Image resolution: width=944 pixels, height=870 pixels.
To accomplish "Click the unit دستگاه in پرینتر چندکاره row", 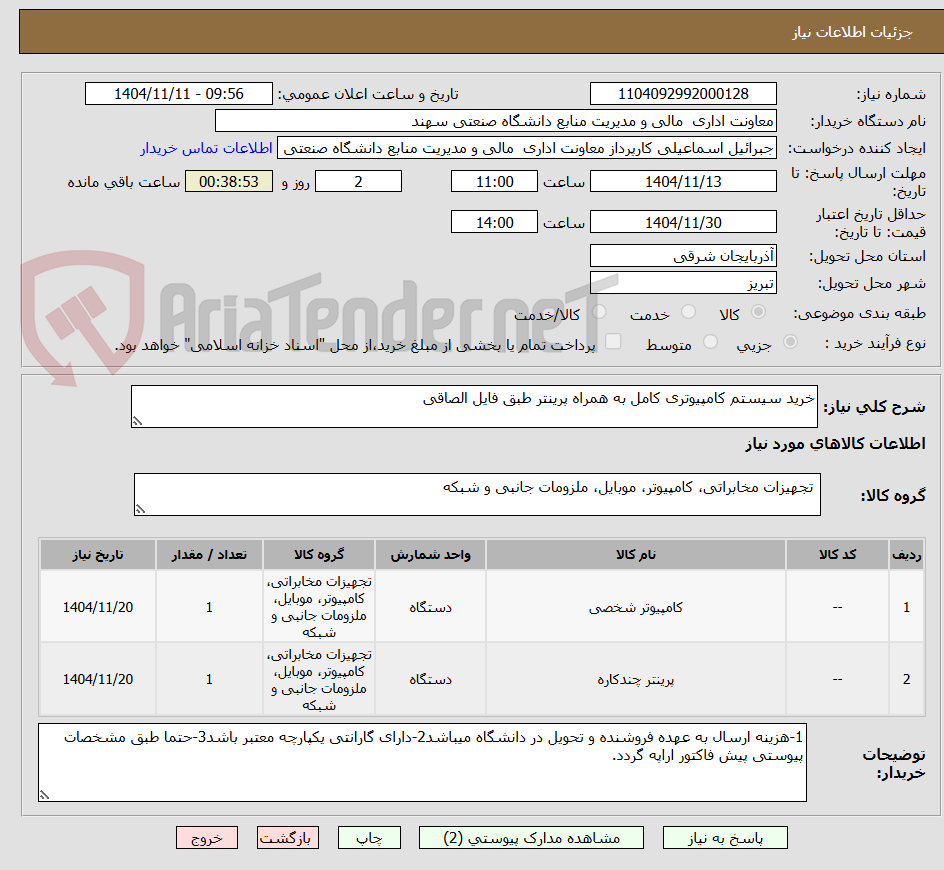I will tap(430, 679).
